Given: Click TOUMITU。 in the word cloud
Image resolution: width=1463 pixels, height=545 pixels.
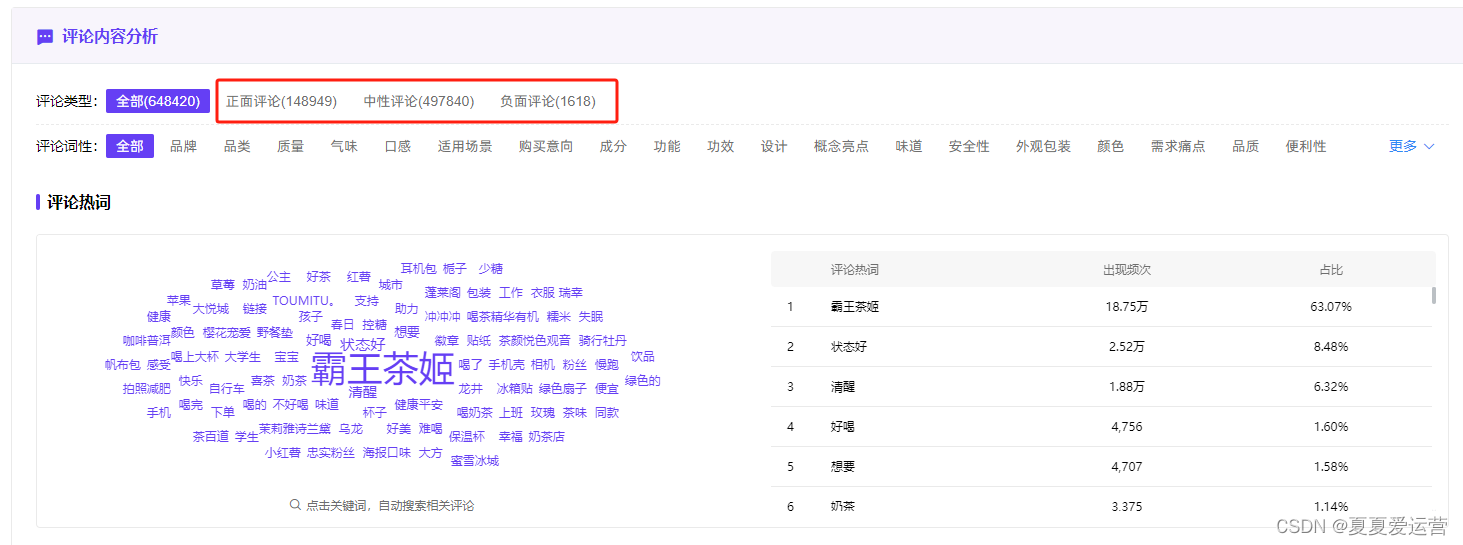Looking at the screenshot, I should [x=305, y=301].
